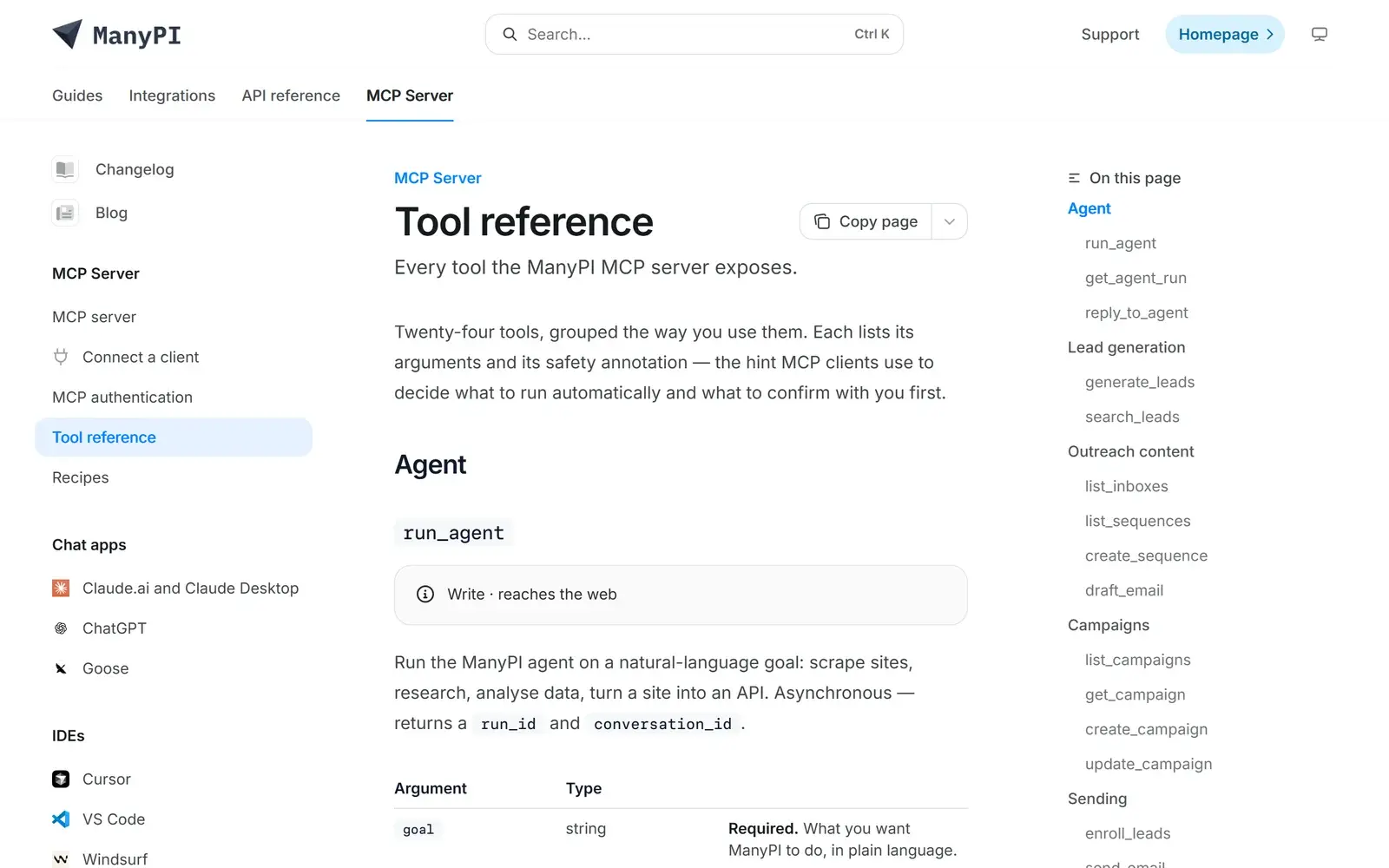Select the MCP Server tab
1389x868 pixels.
click(410, 95)
